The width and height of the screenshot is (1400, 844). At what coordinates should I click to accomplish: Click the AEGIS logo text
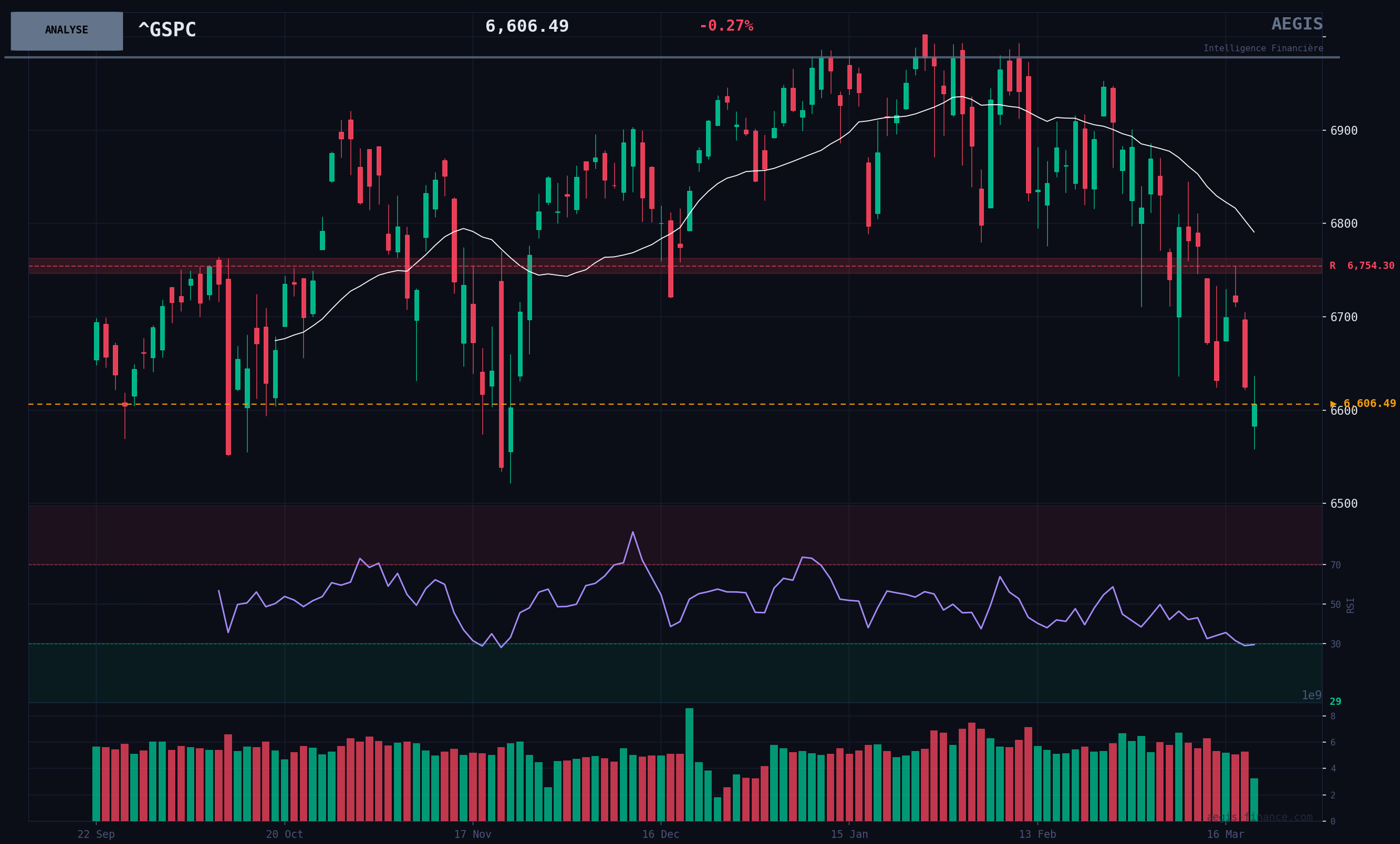coord(1297,24)
